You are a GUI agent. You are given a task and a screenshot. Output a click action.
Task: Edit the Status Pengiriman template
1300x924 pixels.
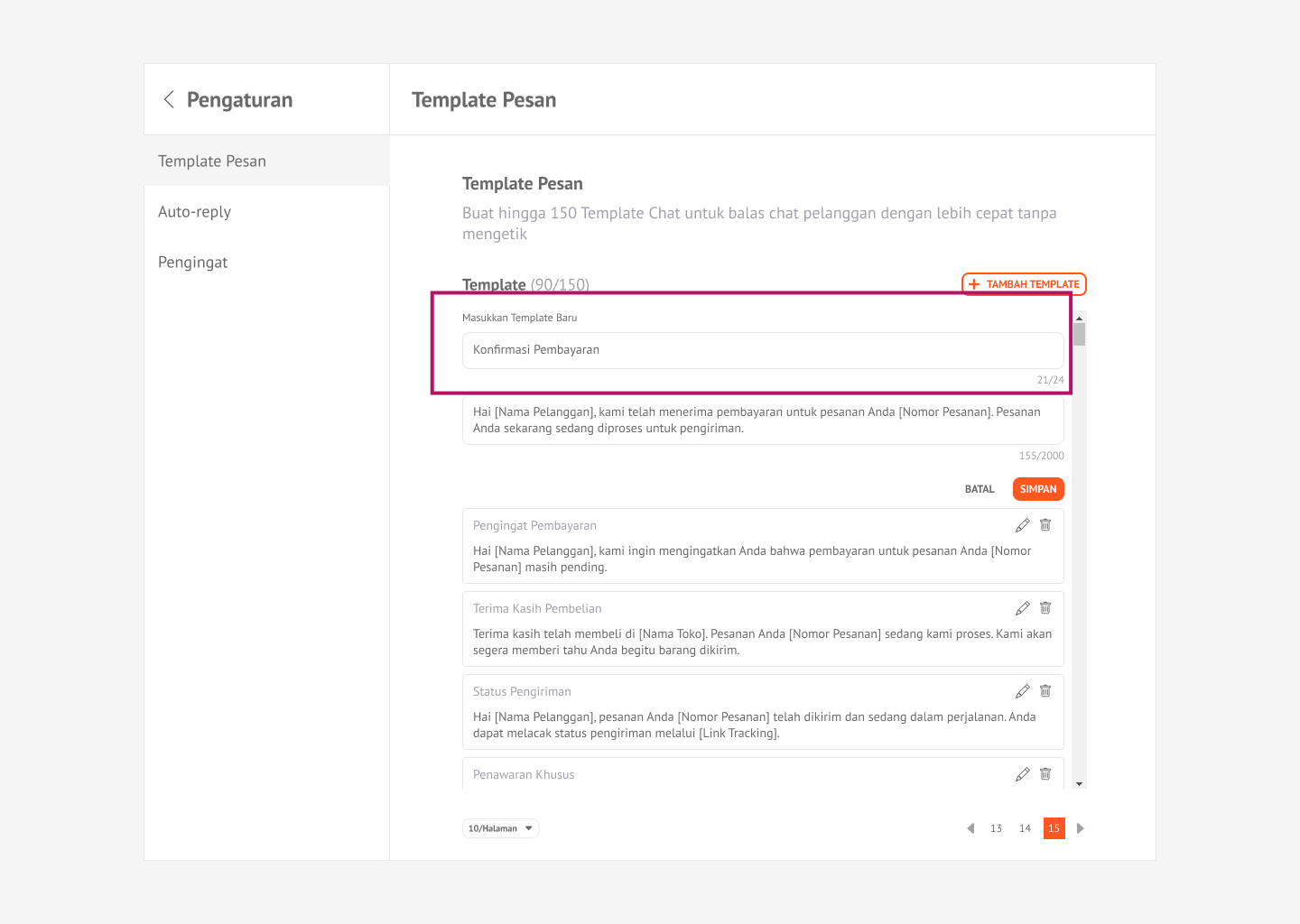tap(1022, 691)
